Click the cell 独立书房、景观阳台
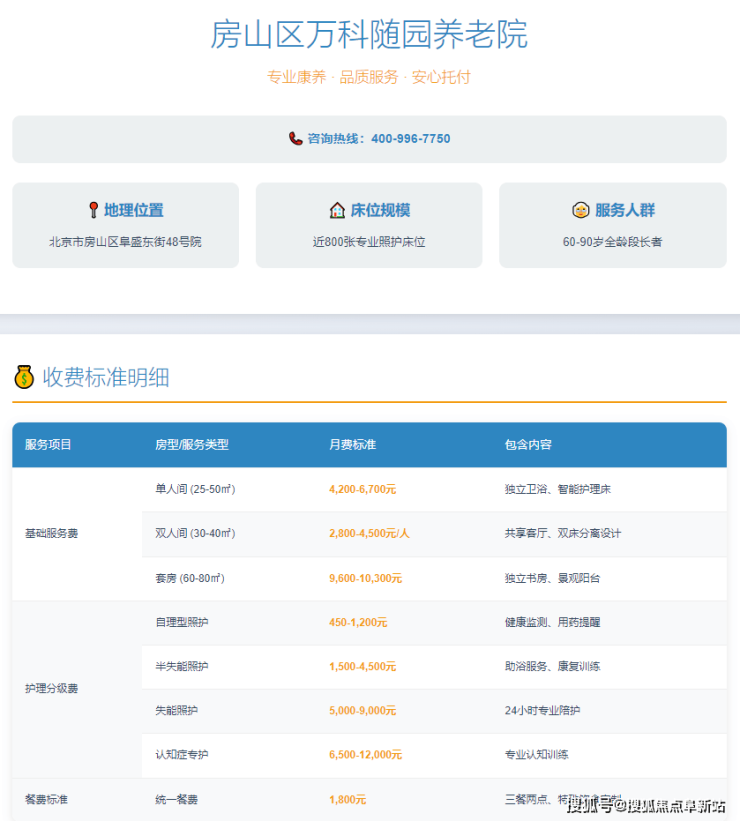The height and width of the screenshot is (821, 740). tap(553, 578)
